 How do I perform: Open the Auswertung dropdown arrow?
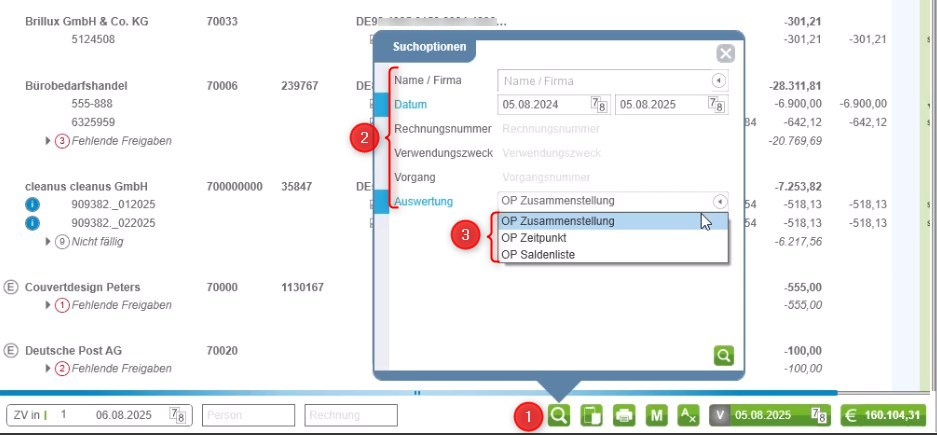[717, 201]
